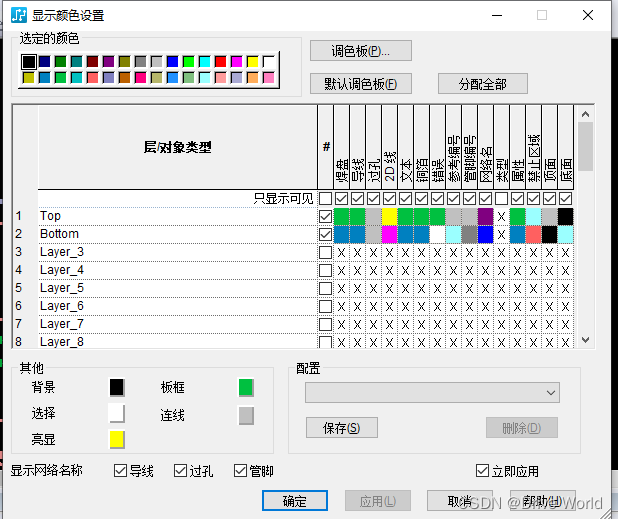The height and width of the screenshot is (519, 618).
Task: Click the Top layer purple 网络名 cell
Action: click(x=486, y=216)
